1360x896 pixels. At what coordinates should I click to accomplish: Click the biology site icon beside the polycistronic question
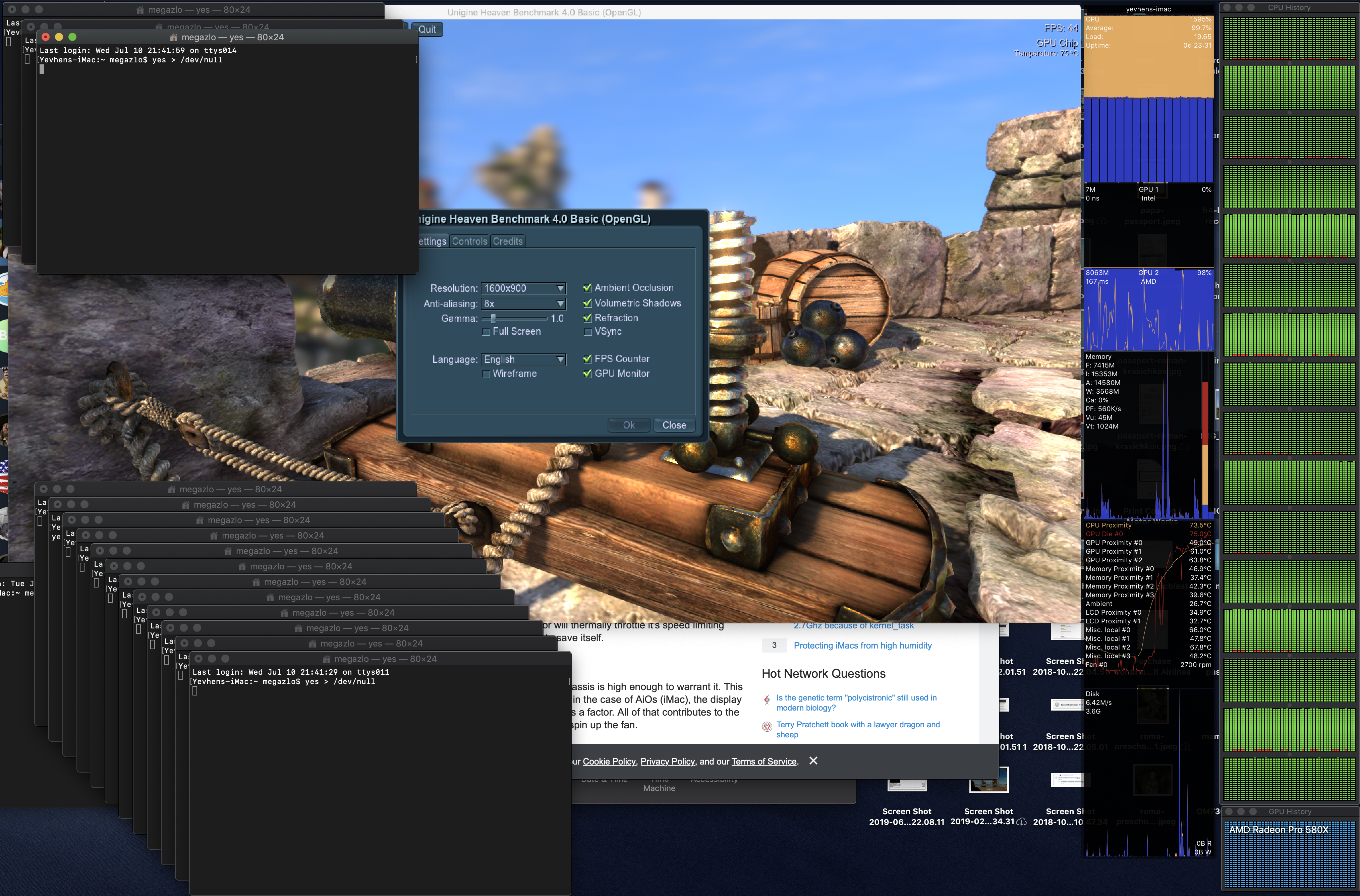pos(767,700)
